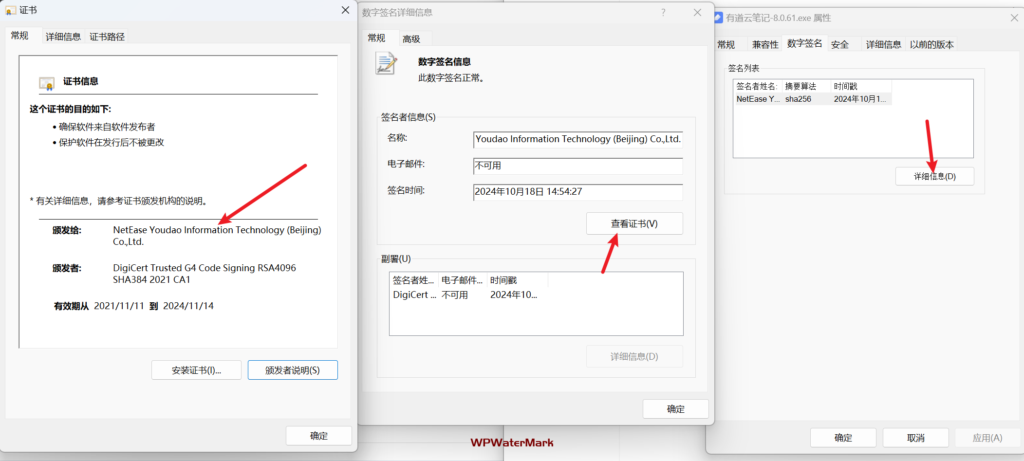The width and height of the screenshot is (1024, 461).
Task: Click the 2024年10... timestamp in 副署 list
Action: (x=513, y=294)
